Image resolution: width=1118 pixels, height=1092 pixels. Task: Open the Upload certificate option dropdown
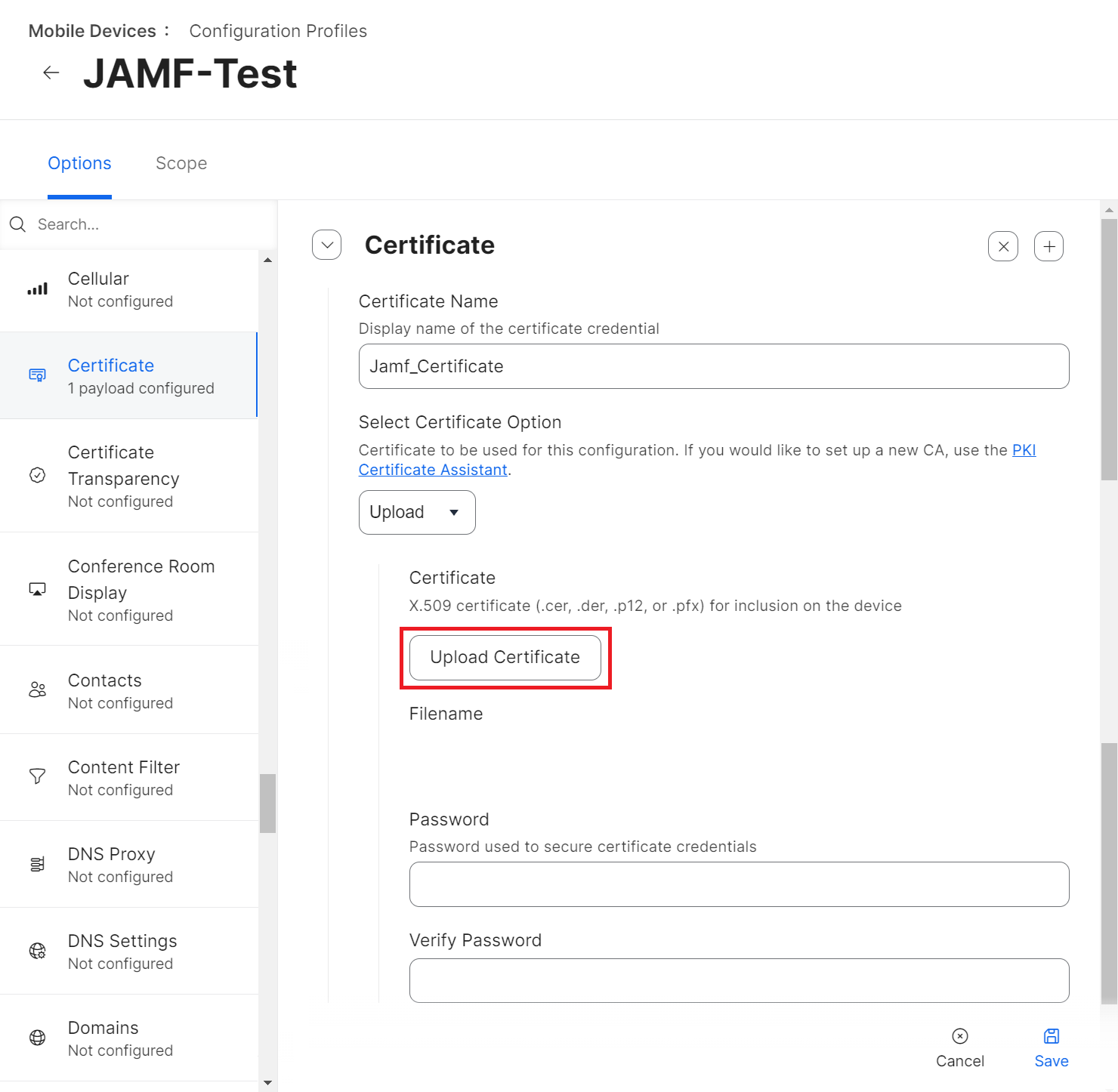tap(417, 512)
